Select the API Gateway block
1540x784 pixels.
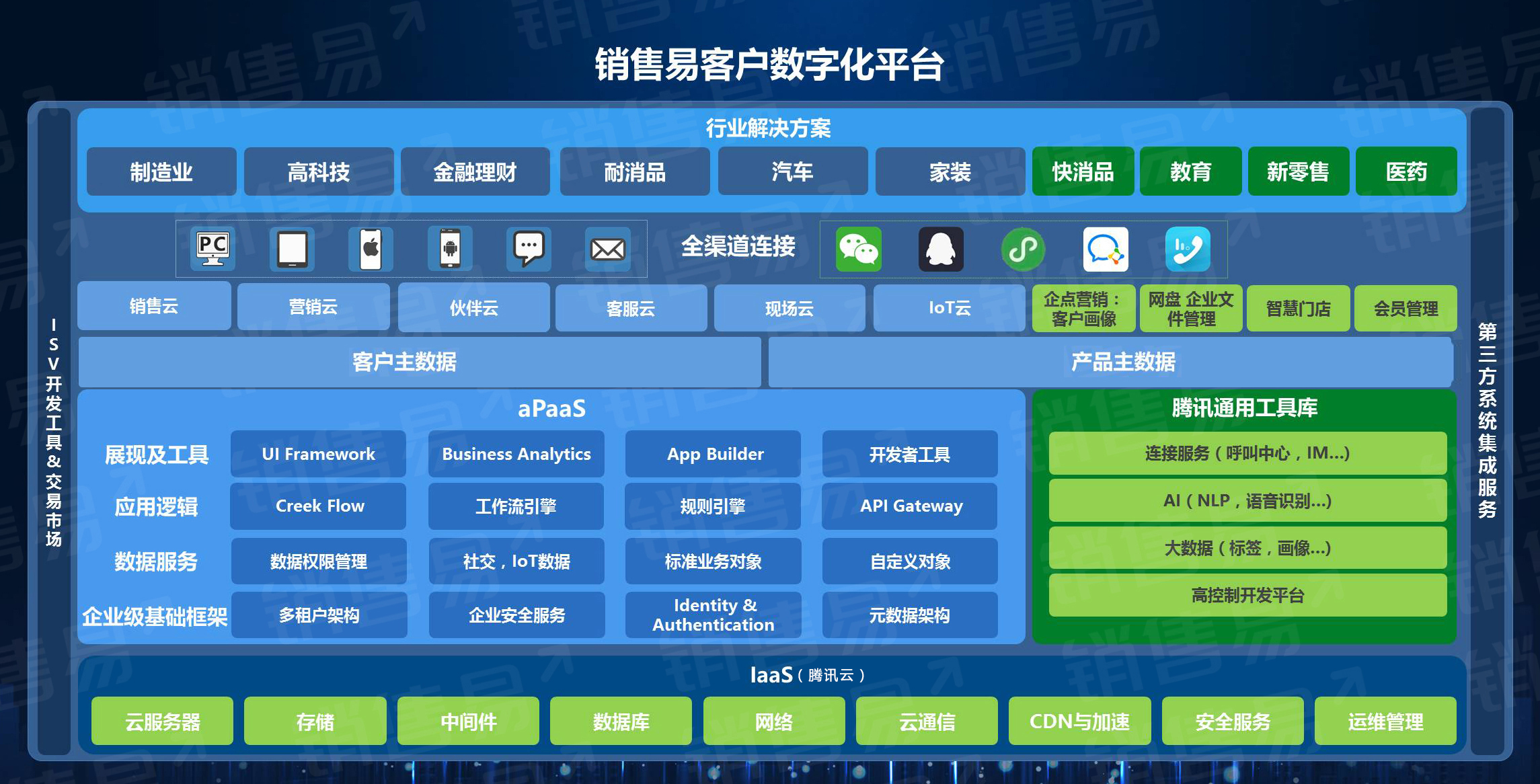[x=911, y=506]
